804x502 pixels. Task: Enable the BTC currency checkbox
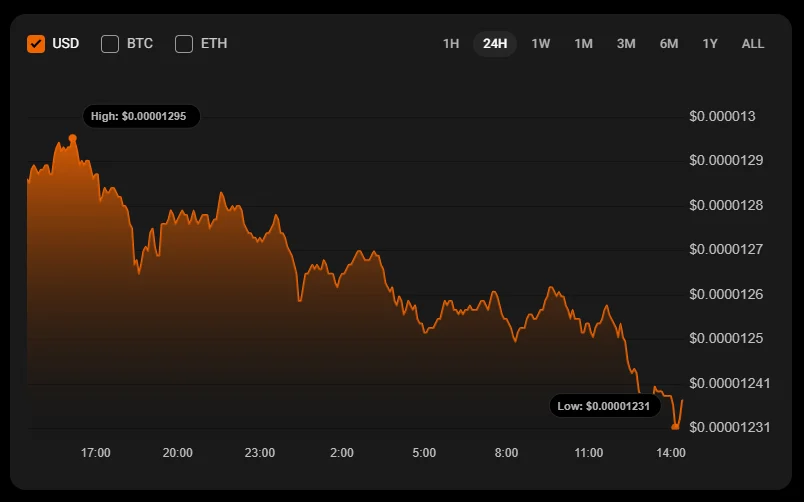point(110,44)
